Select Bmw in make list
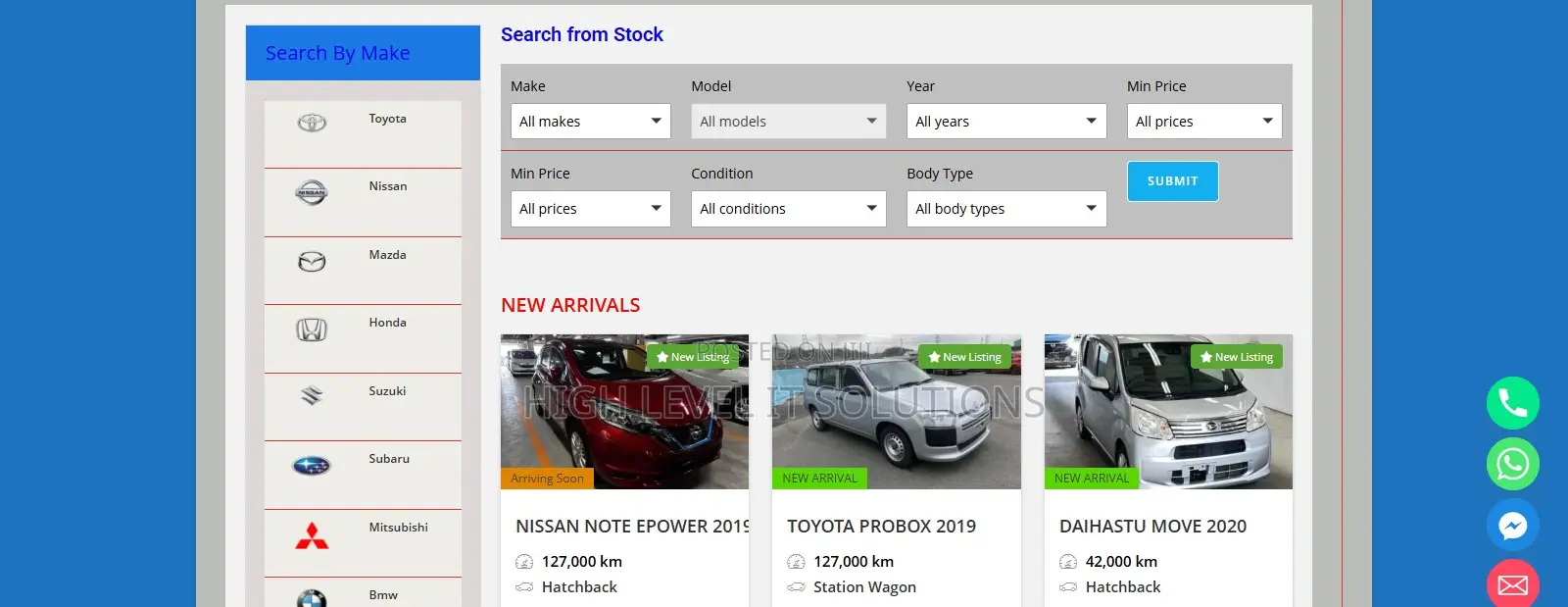1568x607 pixels. point(383,595)
